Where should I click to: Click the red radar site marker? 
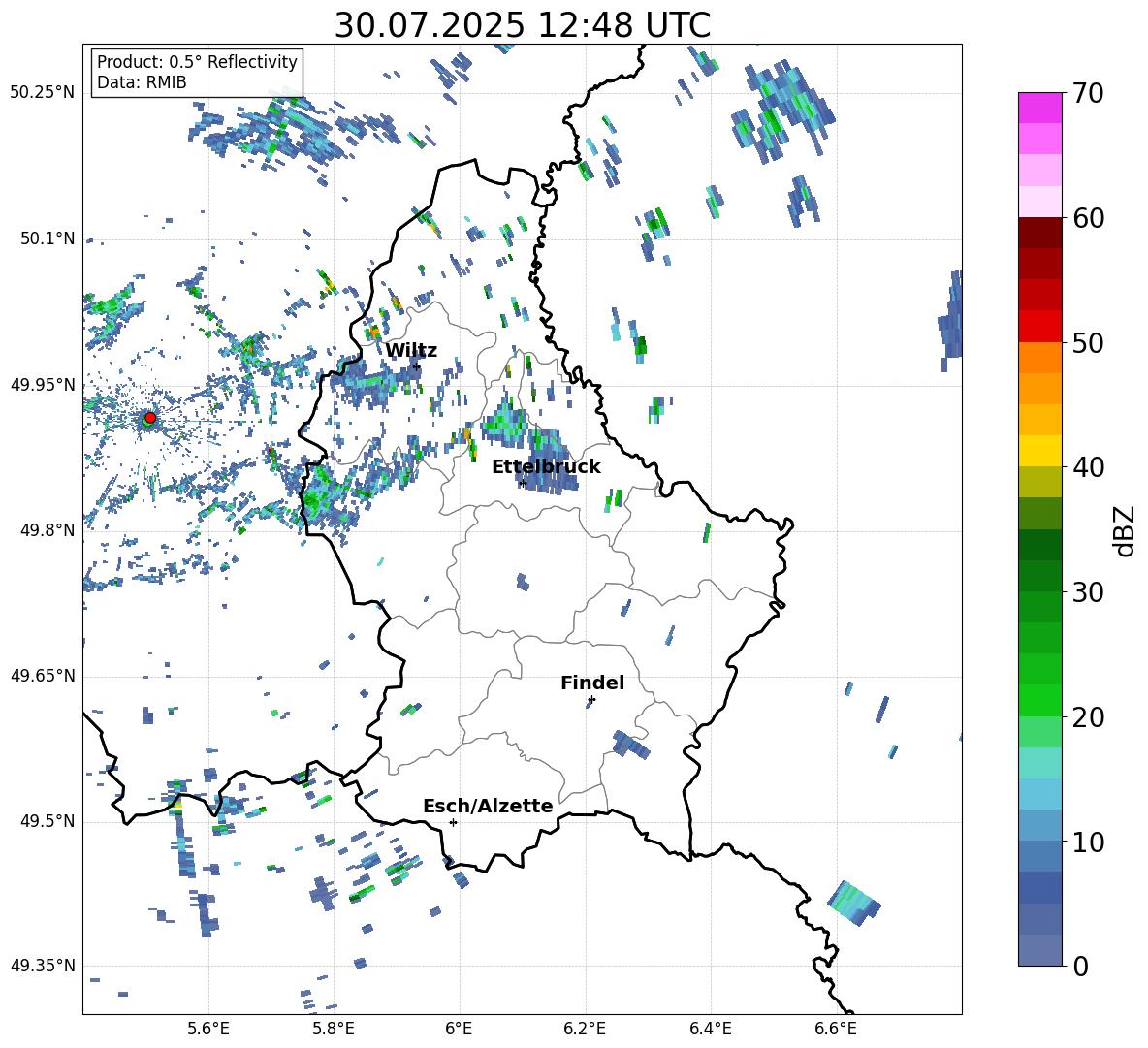(x=150, y=417)
